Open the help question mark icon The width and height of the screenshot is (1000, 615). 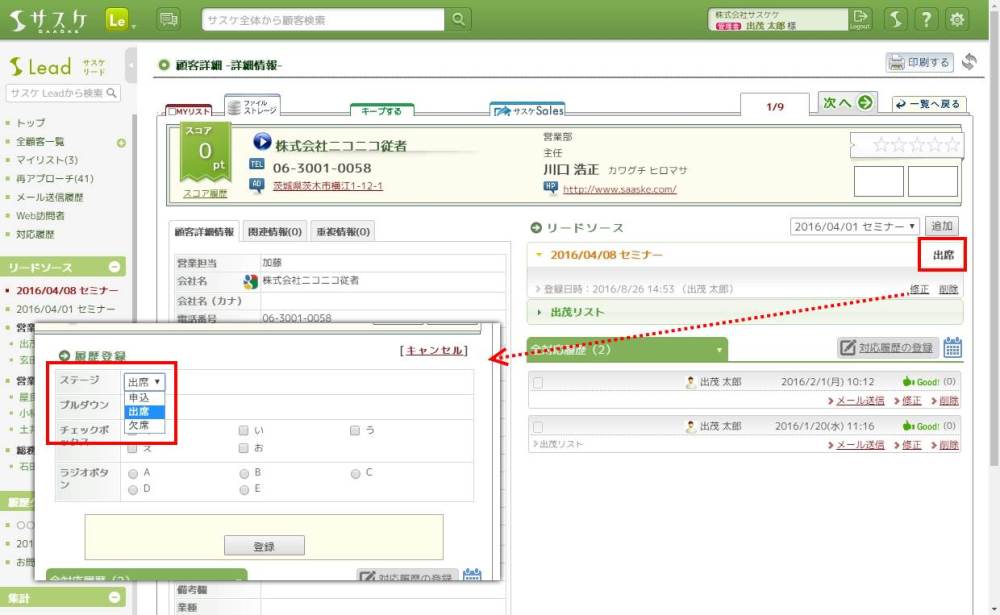(x=926, y=19)
